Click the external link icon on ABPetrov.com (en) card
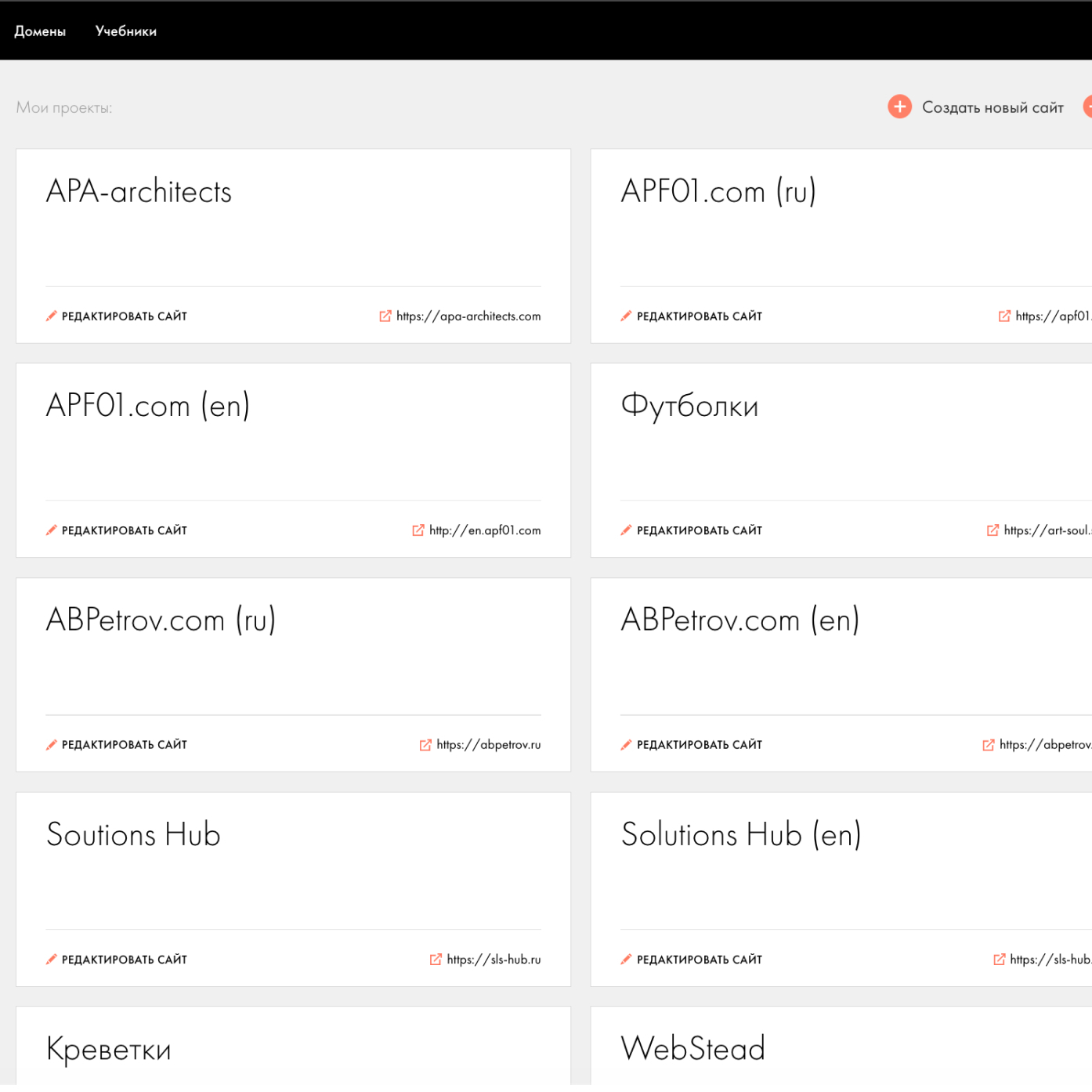 (989, 744)
